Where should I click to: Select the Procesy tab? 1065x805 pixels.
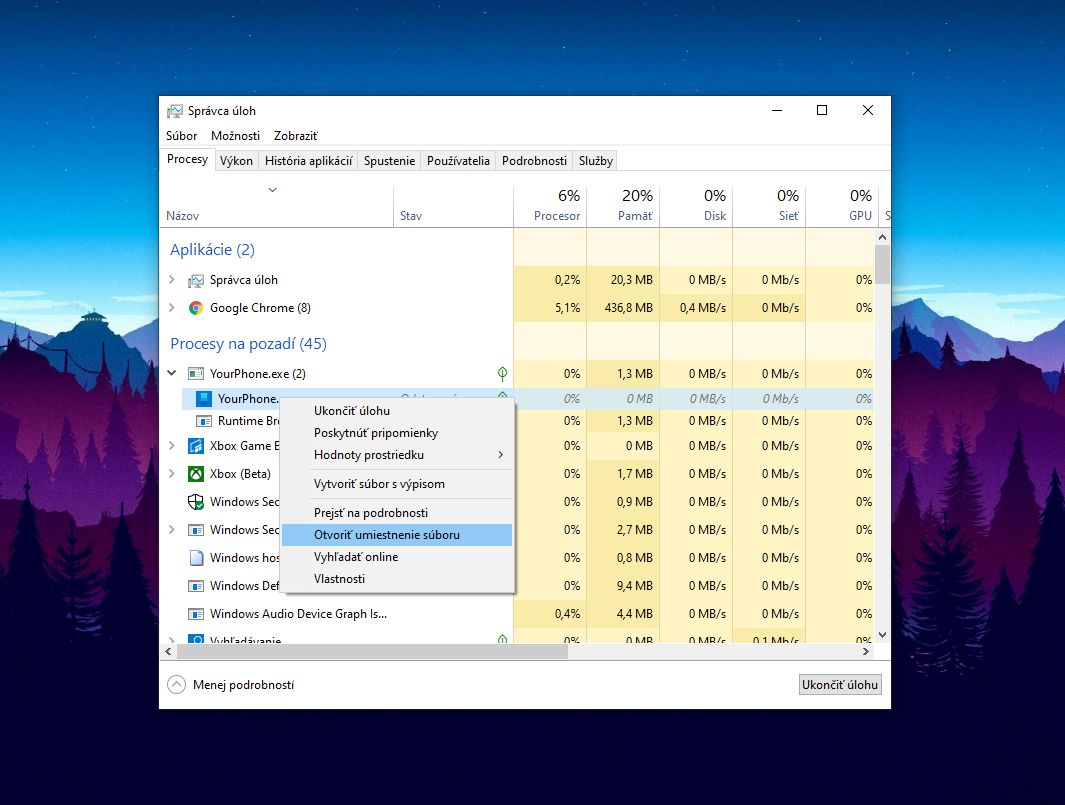[x=187, y=159]
